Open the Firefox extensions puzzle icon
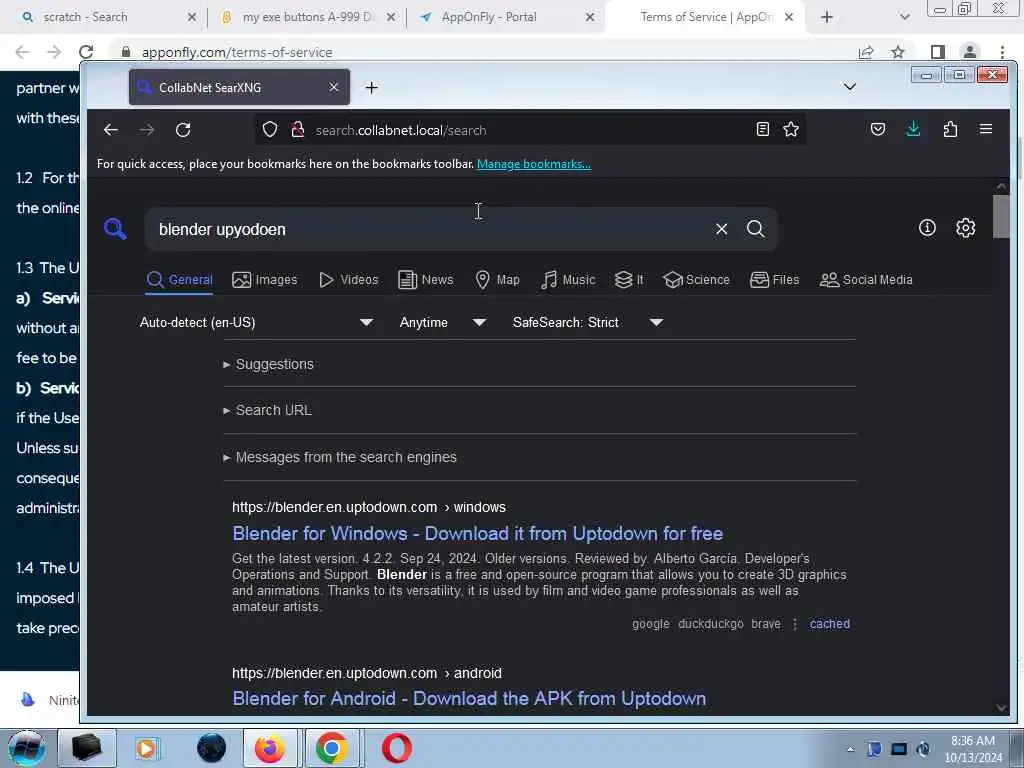The width and height of the screenshot is (1024, 768). click(x=950, y=129)
